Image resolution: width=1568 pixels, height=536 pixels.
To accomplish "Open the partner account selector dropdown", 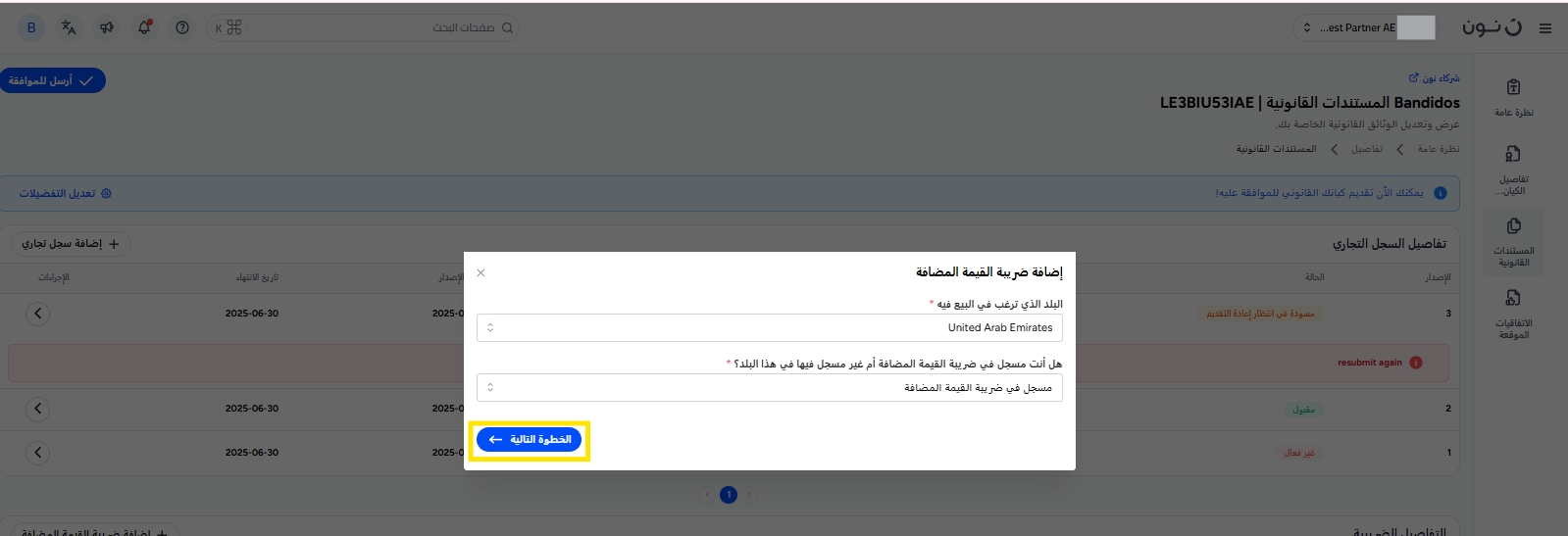I will pos(1363,27).
